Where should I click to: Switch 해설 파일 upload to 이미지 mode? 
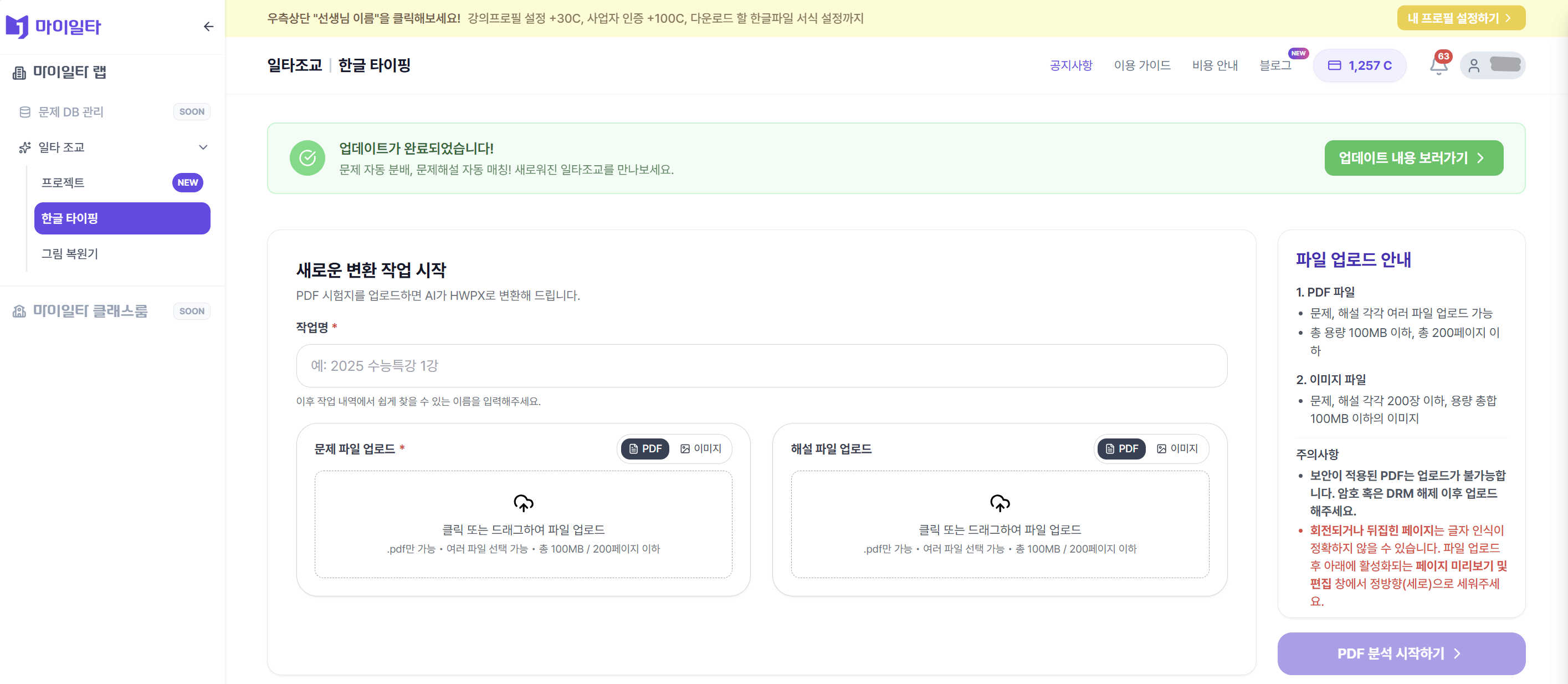point(1177,449)
